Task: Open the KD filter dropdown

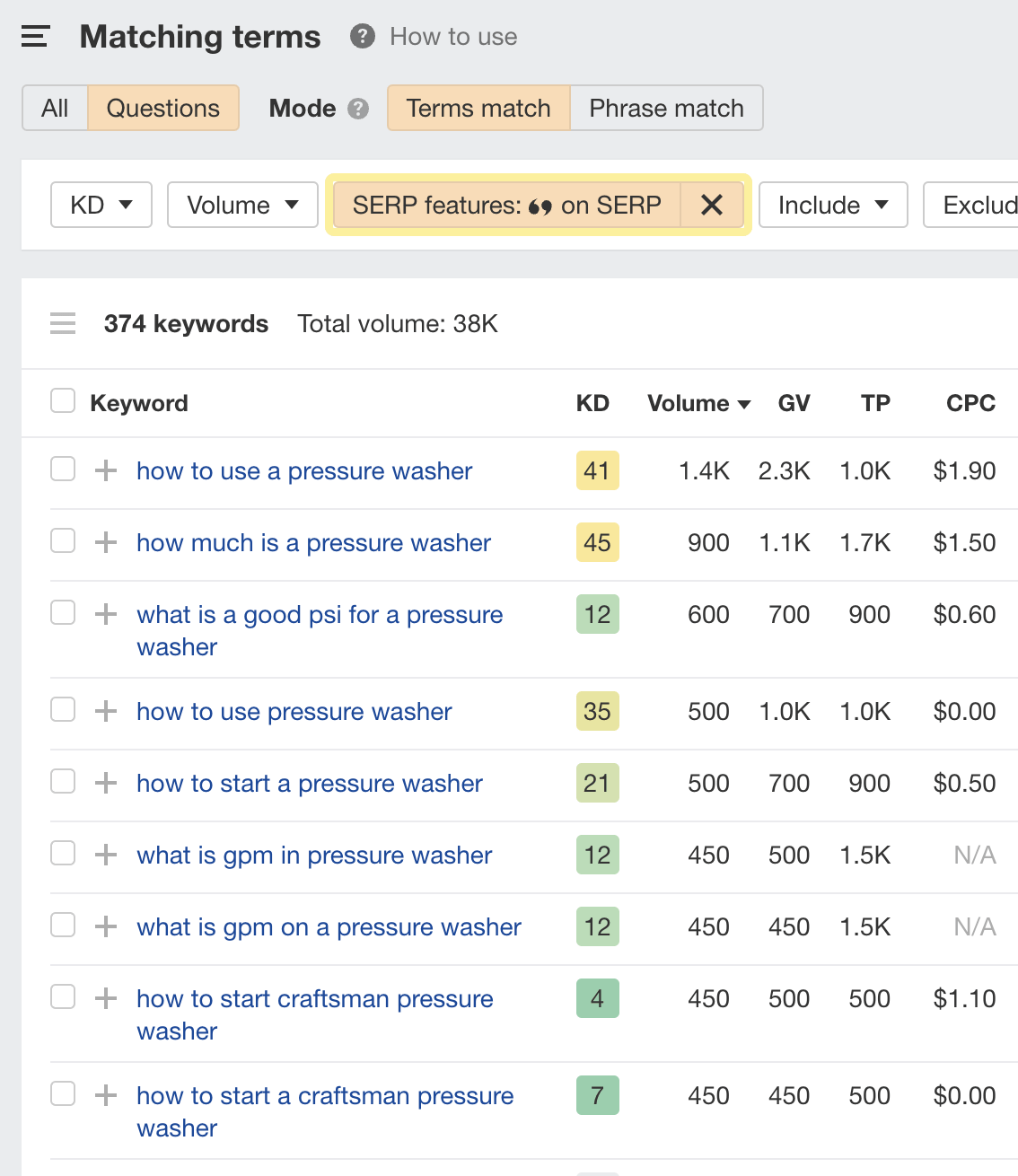Action: tap(101, 205)
